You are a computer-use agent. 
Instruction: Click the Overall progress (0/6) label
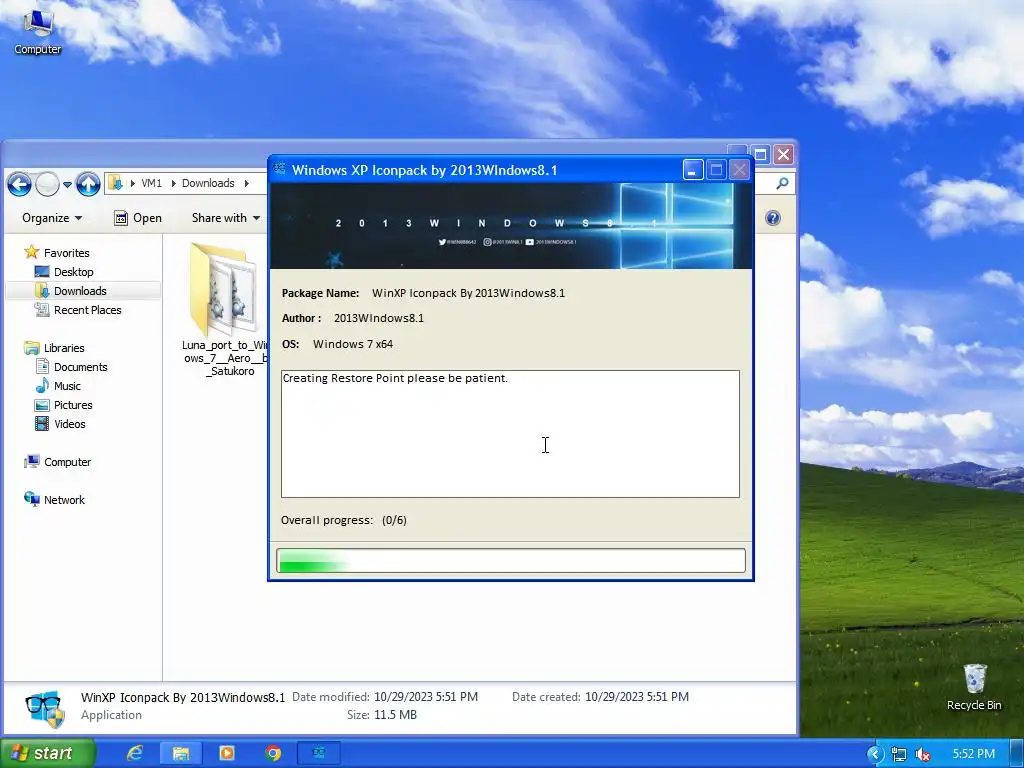(344, 520)
